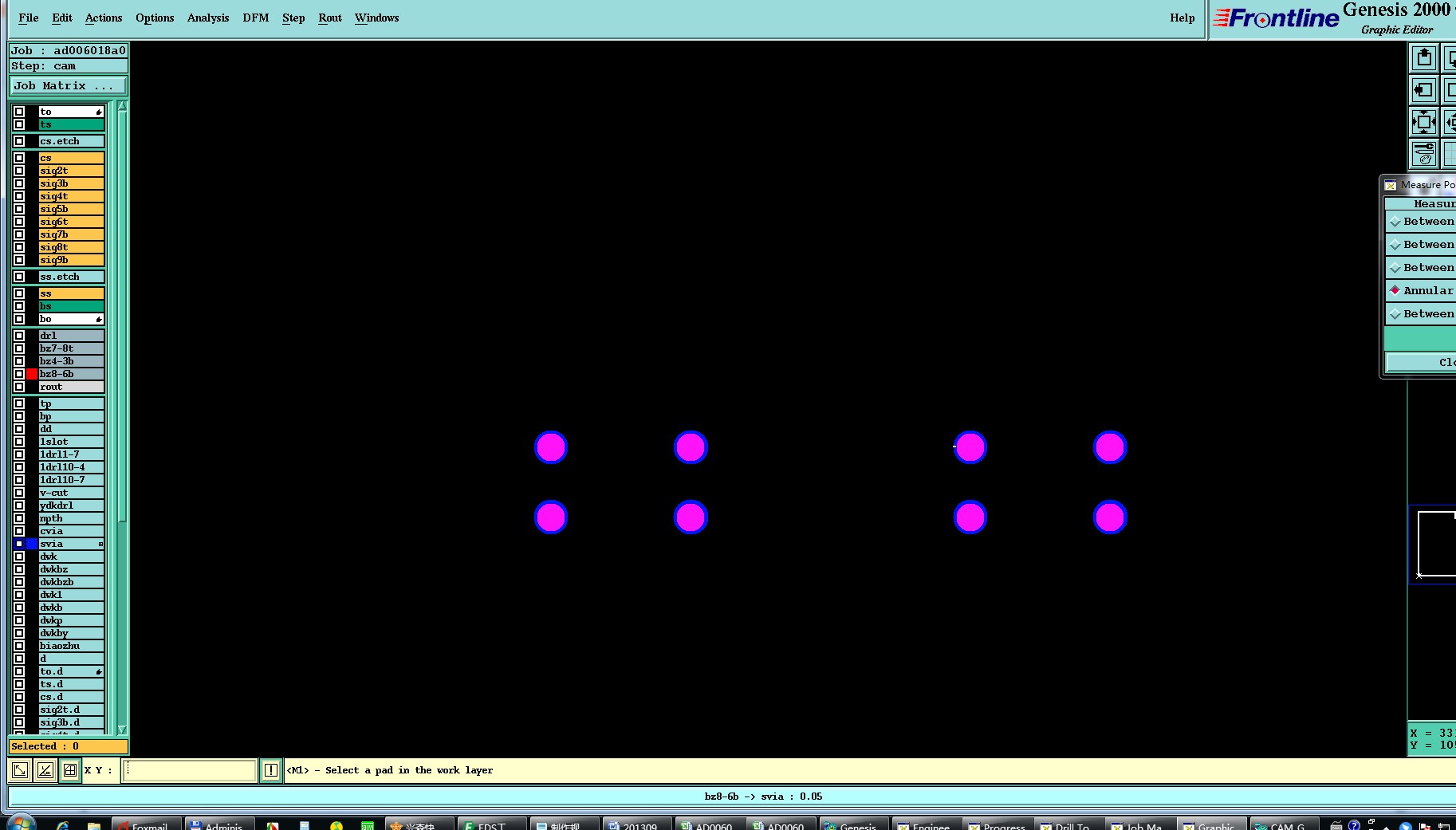Click the Measure Po dialog title icon
This screenshot has height=830, width=1456.
coord(1391,185)
